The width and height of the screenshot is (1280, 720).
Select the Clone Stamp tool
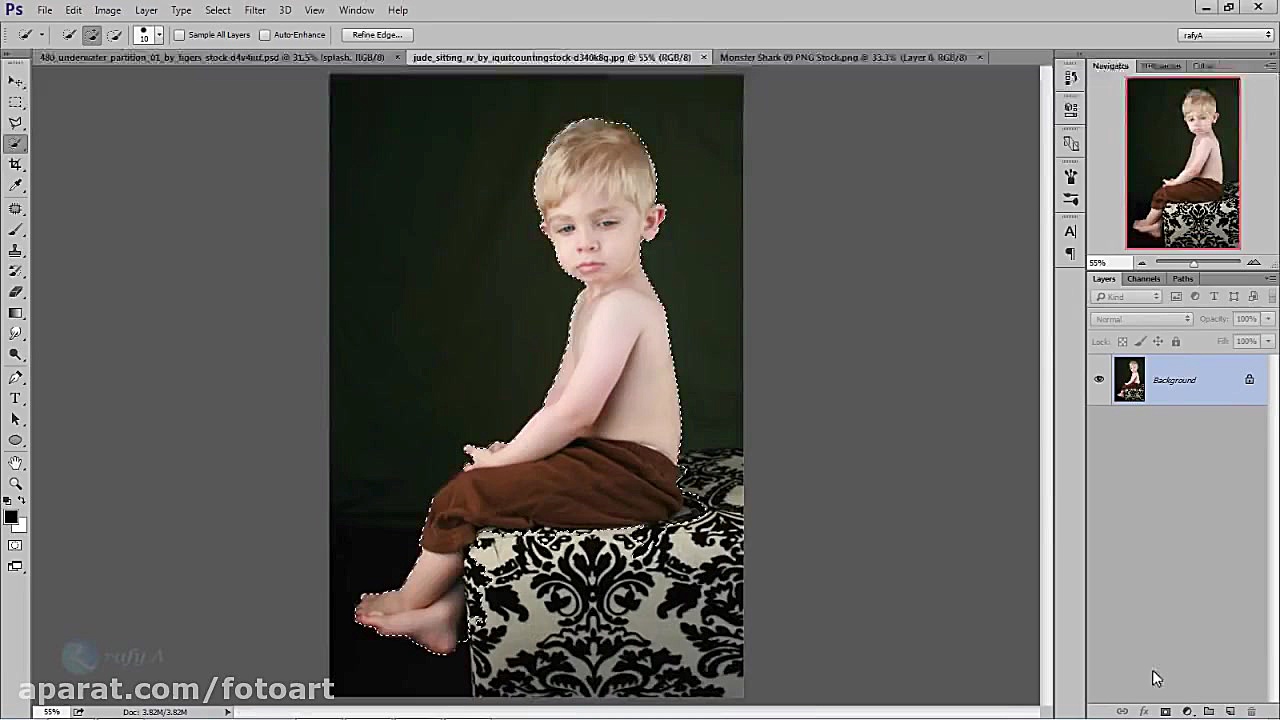tap(16, 251)
